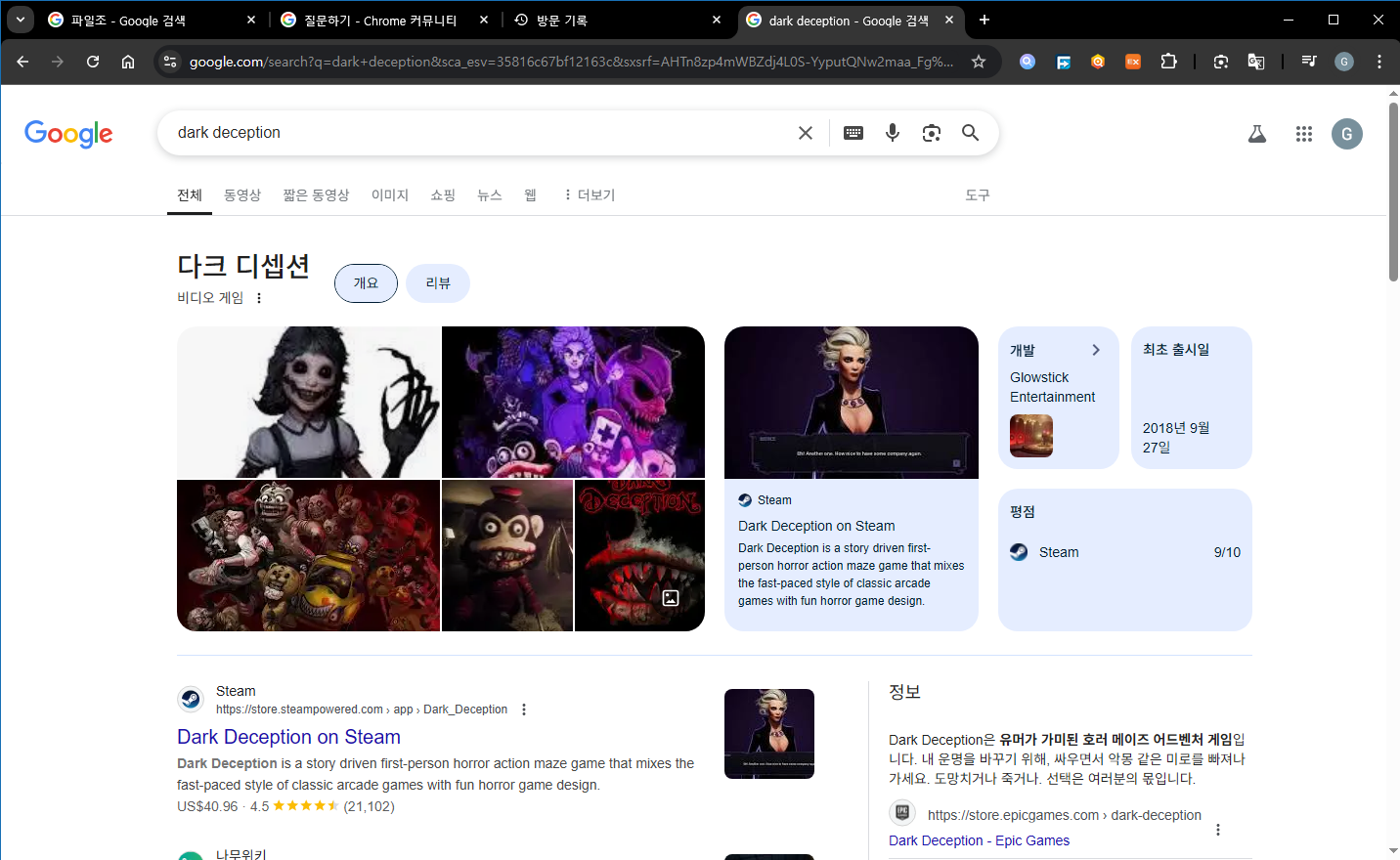Switch to the 쇼핑 tab
Viewport: 1400px width, 860px height.
(443, 195)
